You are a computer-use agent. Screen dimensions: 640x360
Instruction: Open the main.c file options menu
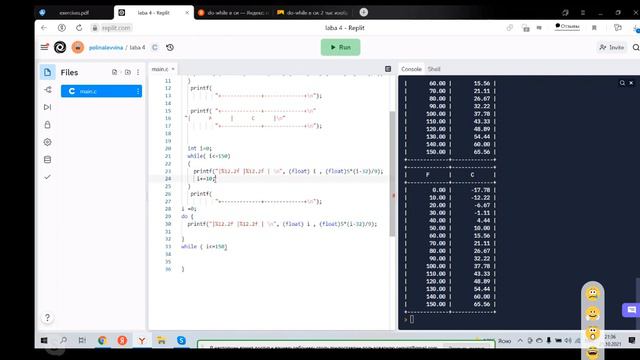coord(138,91)
